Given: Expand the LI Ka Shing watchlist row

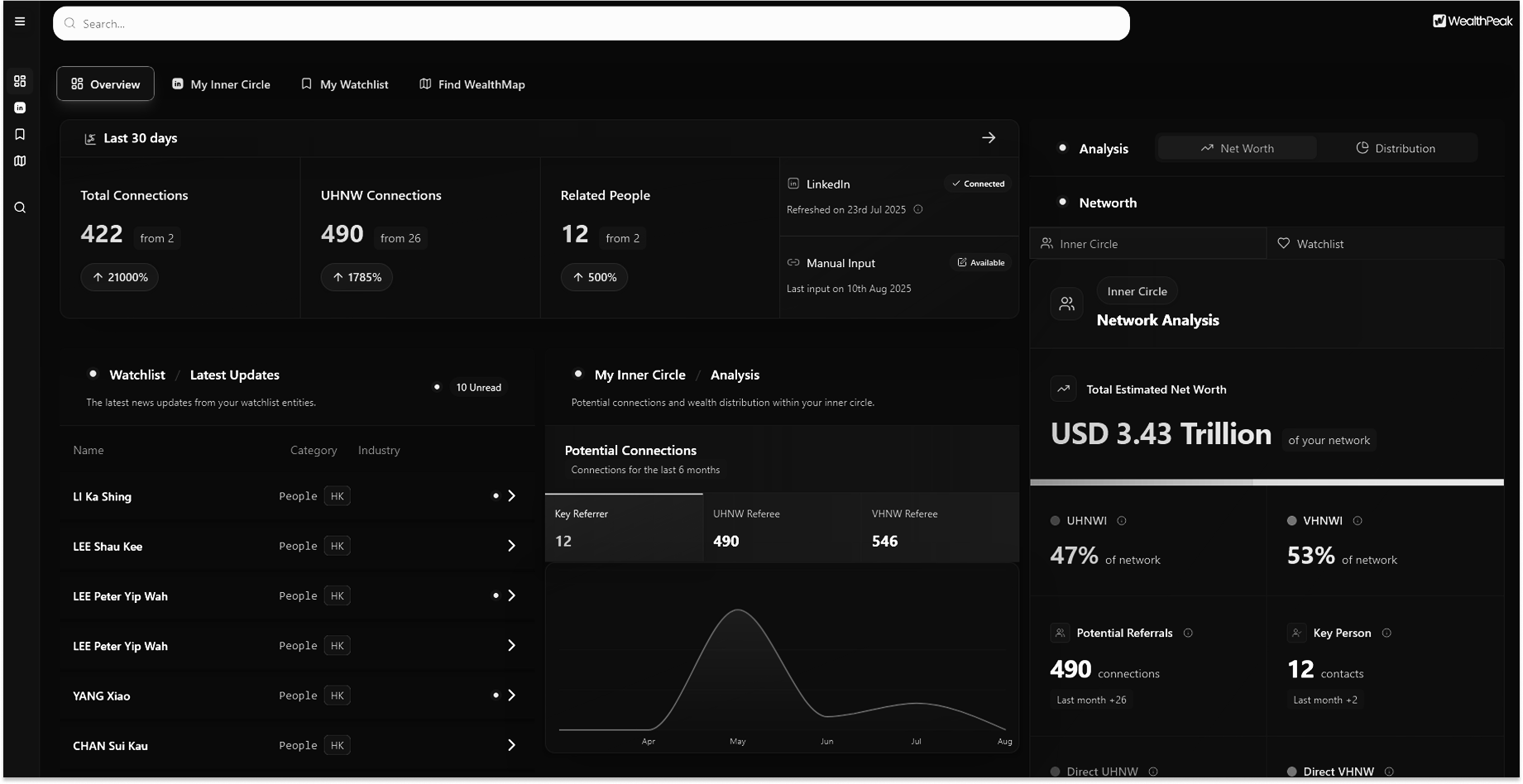Looking at the screenshot, I should pyautogui.click(x=511, y=496).
